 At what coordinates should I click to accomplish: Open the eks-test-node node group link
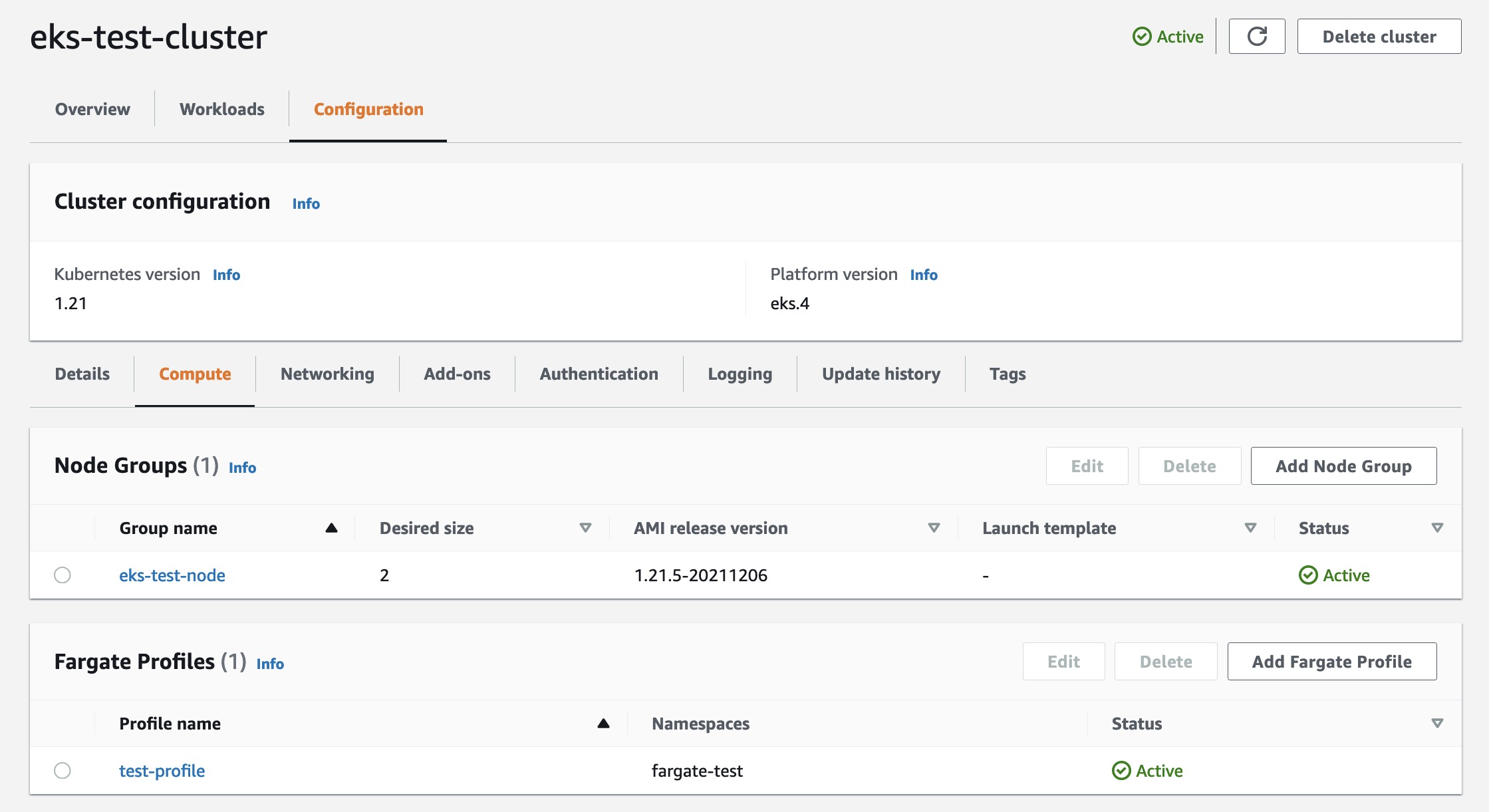click(x=172, y=575)
